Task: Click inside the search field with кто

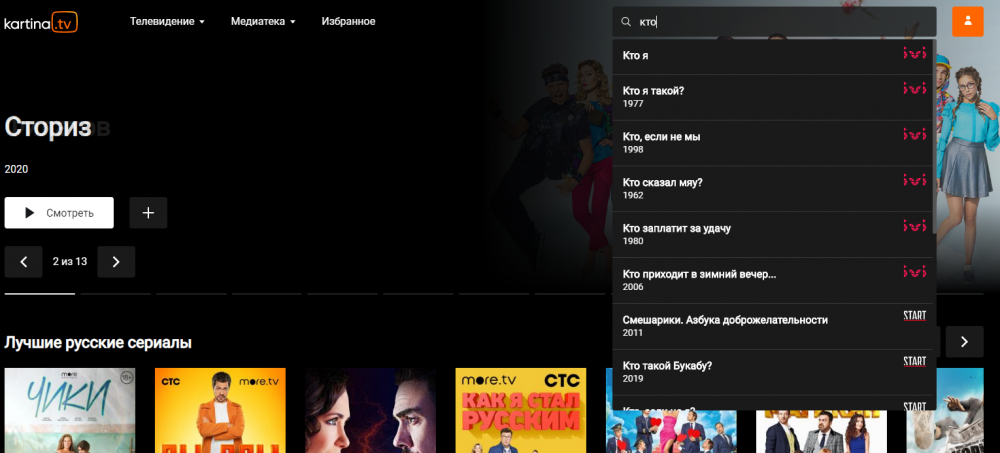Action: click(780, 22)
